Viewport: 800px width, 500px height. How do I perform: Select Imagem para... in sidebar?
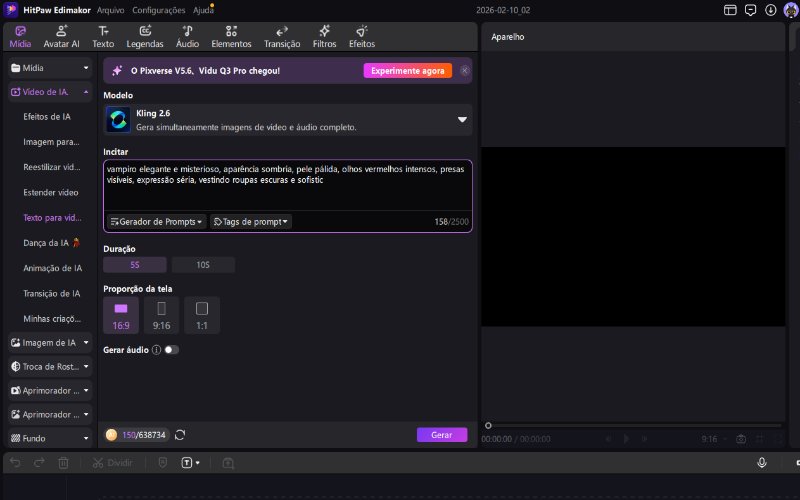[51, 142]
